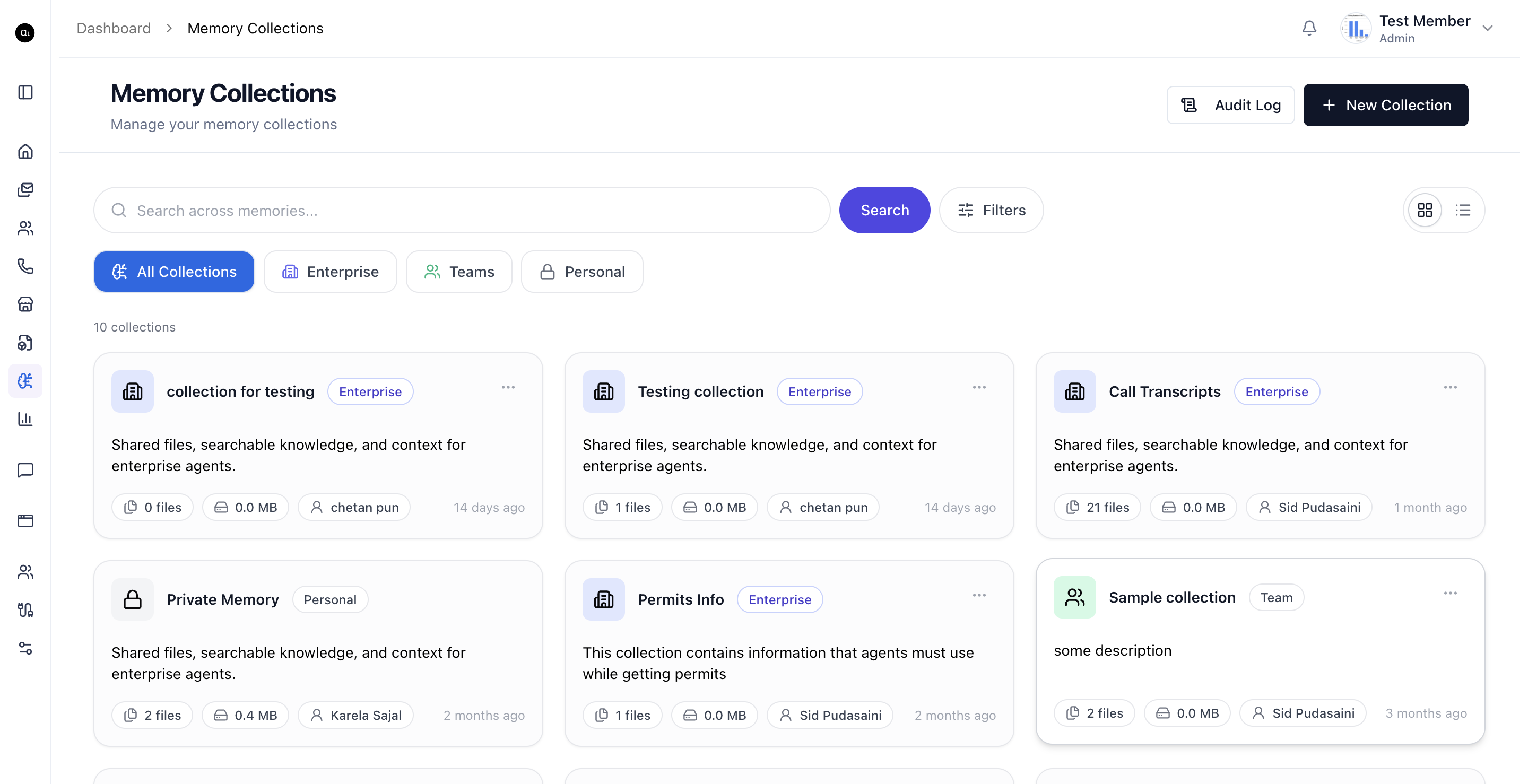
Task: Click the Personal badge on Private Memory
Action: 330,599
